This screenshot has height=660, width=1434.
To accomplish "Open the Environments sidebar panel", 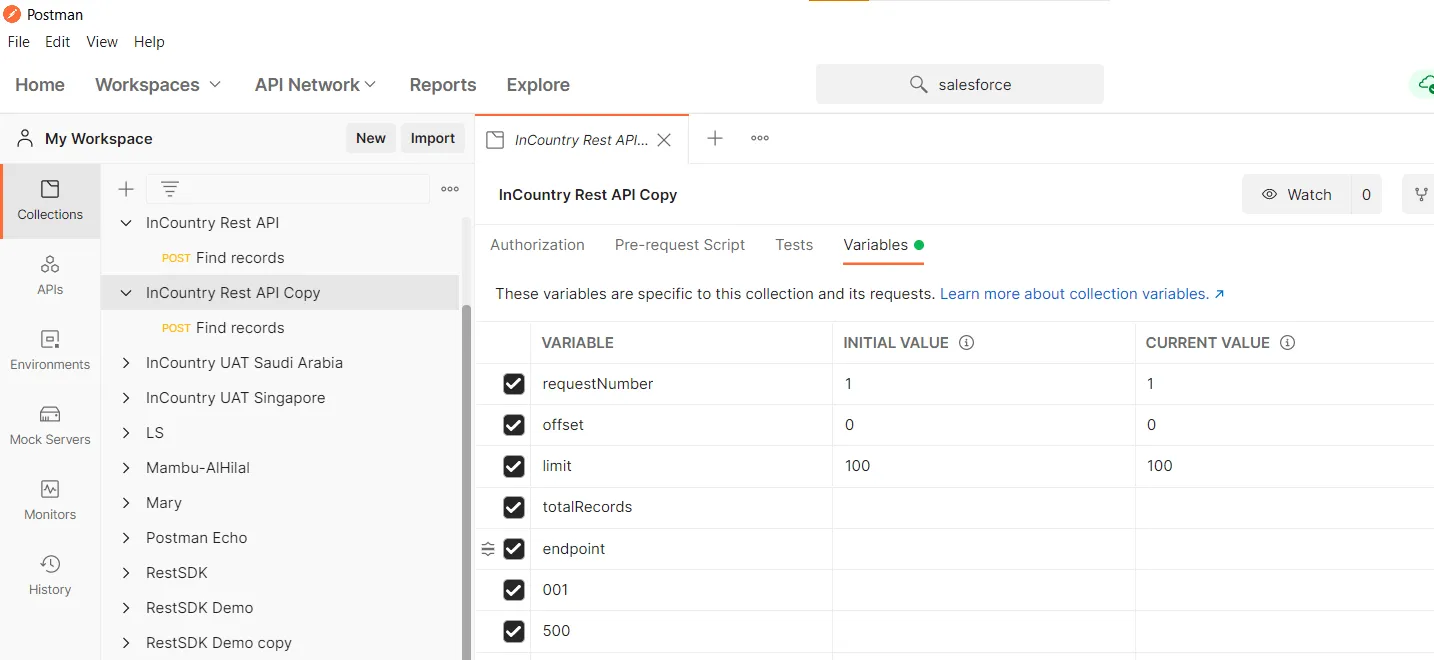I will [x=50, y=350].
